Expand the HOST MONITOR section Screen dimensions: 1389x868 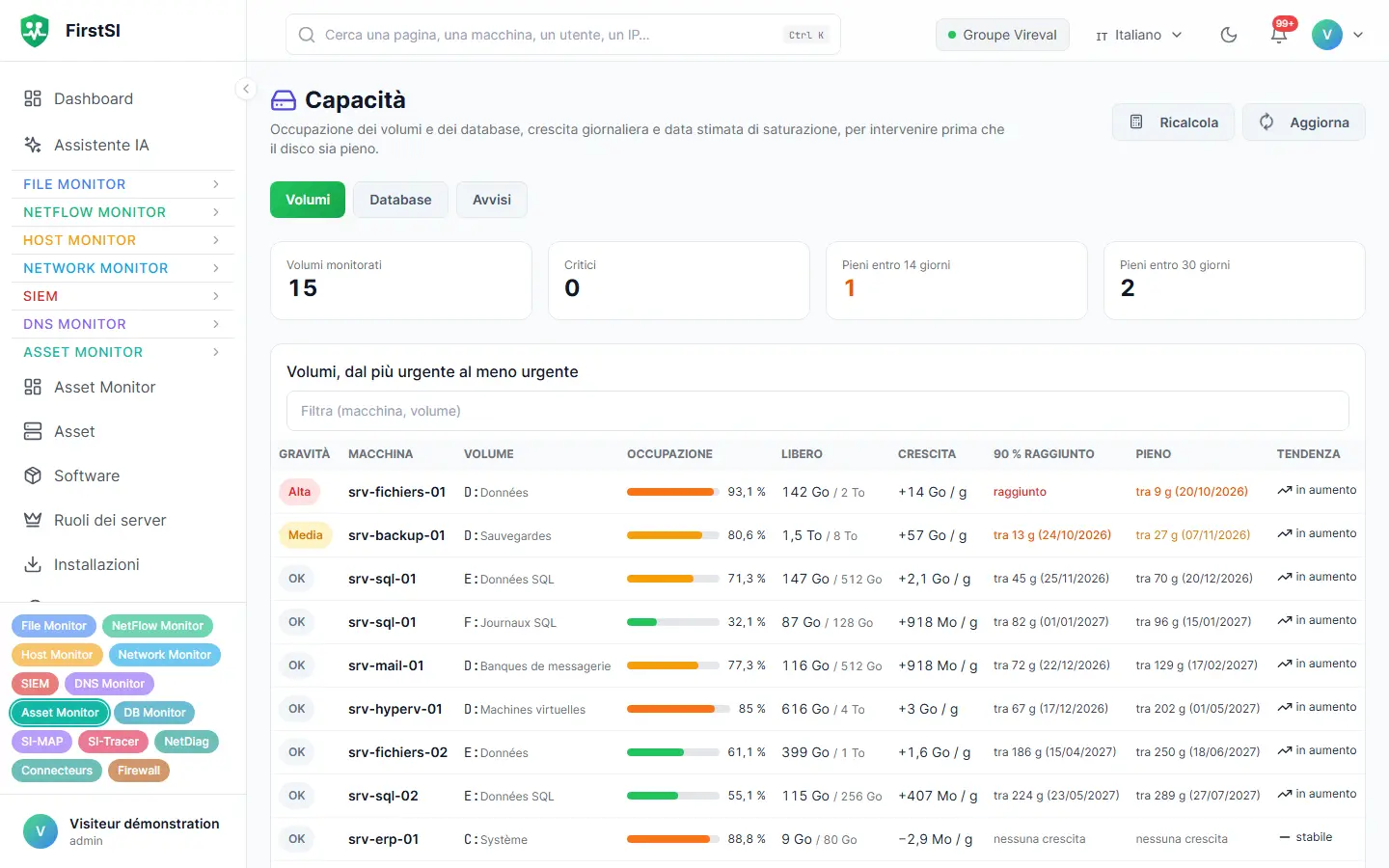tap(123, 240)
